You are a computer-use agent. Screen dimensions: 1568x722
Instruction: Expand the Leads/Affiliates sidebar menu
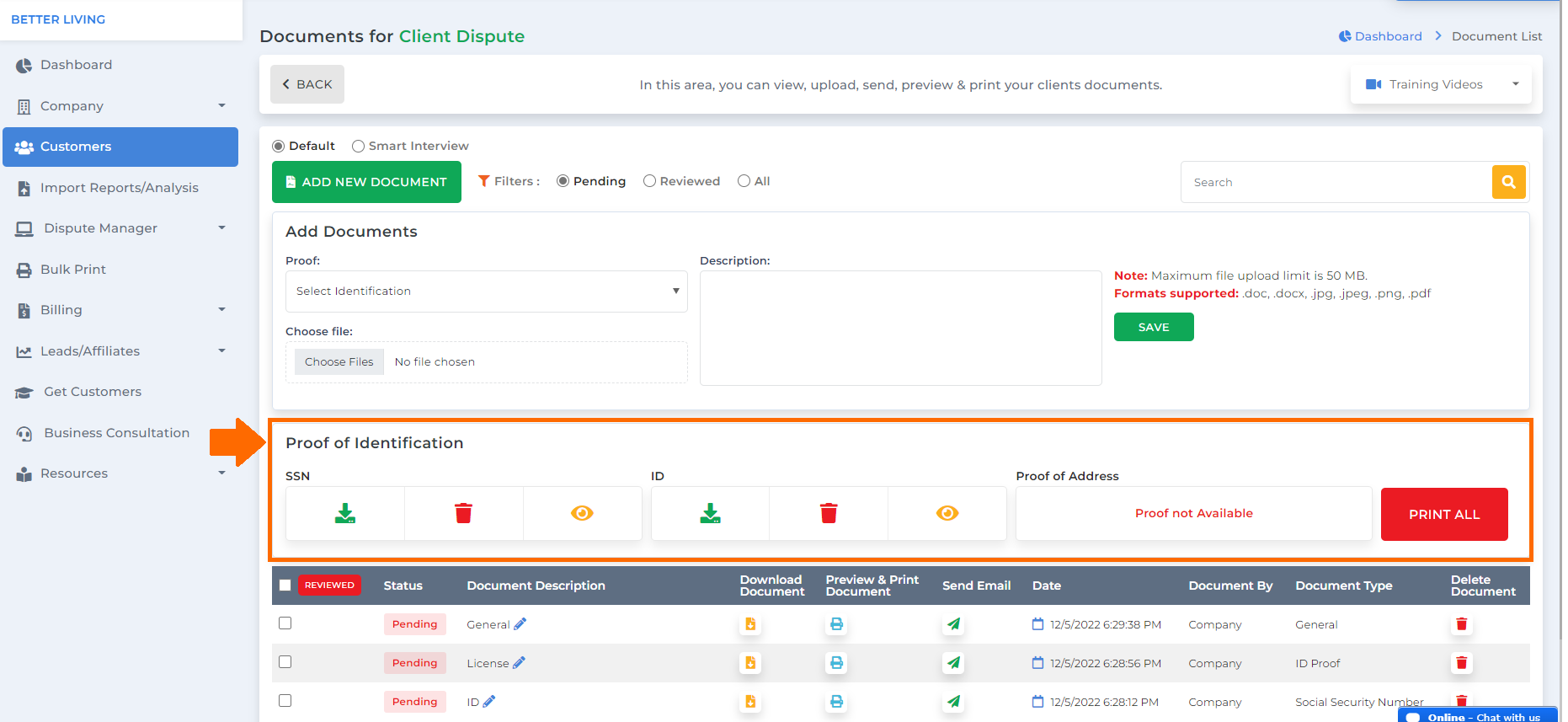point(120,351)
